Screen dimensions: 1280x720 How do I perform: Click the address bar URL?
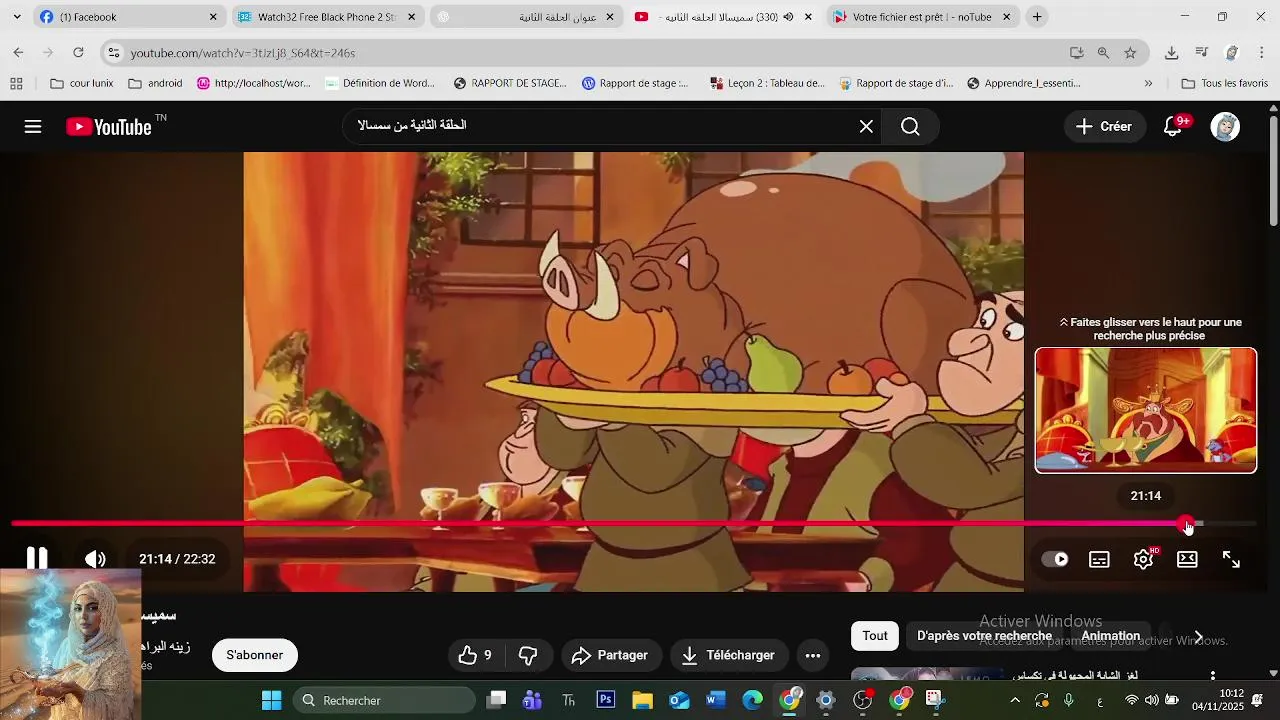click(x=243, y=53)
